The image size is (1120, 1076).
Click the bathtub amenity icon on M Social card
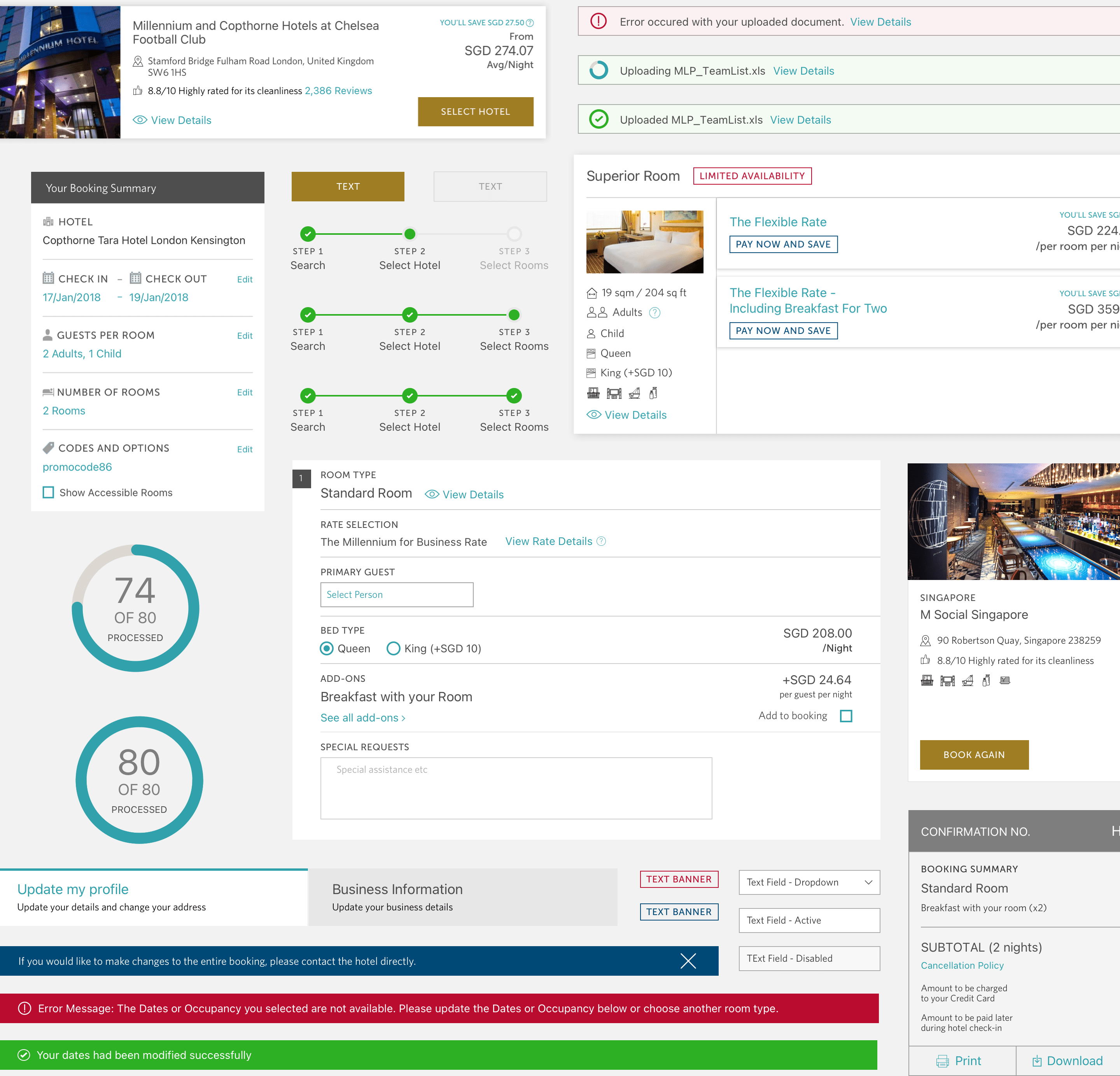(968, 681)
